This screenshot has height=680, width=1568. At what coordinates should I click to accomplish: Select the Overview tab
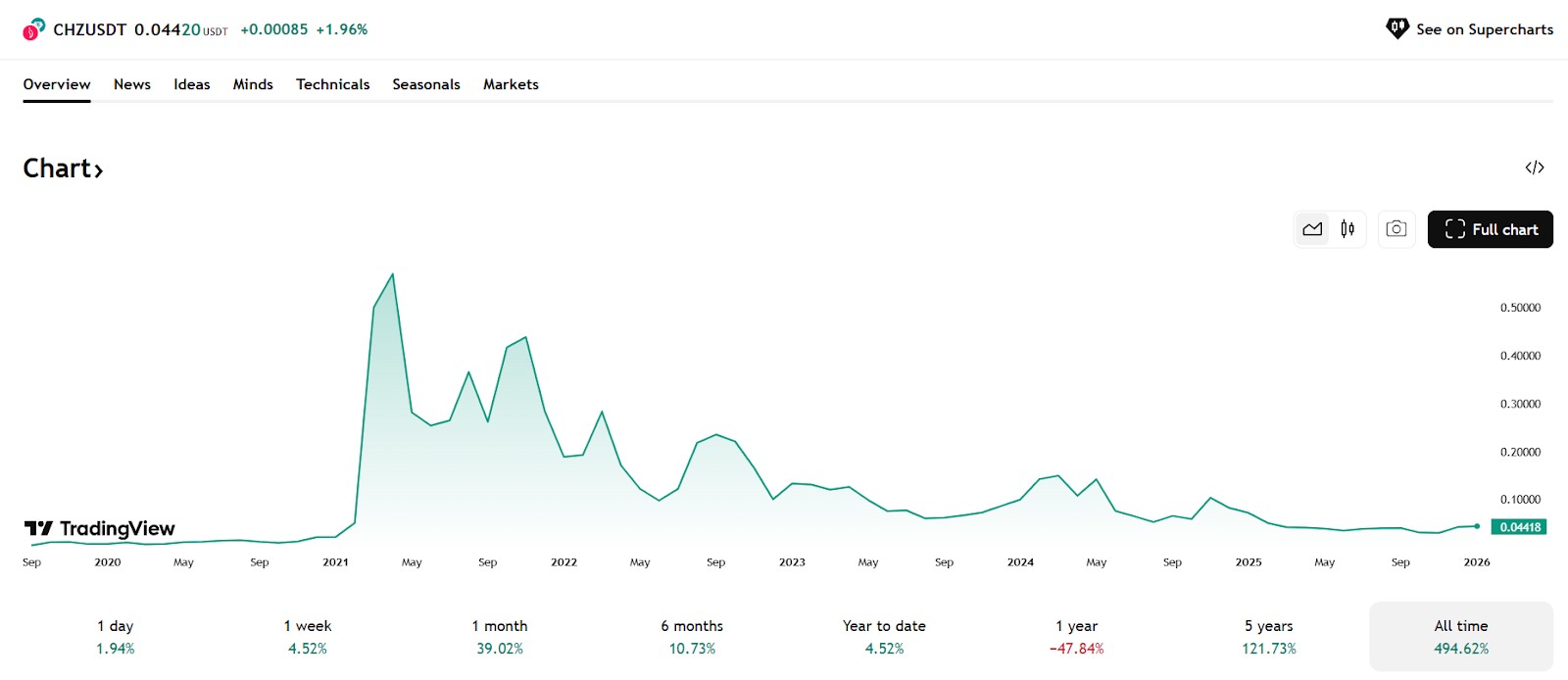[57, 84]
